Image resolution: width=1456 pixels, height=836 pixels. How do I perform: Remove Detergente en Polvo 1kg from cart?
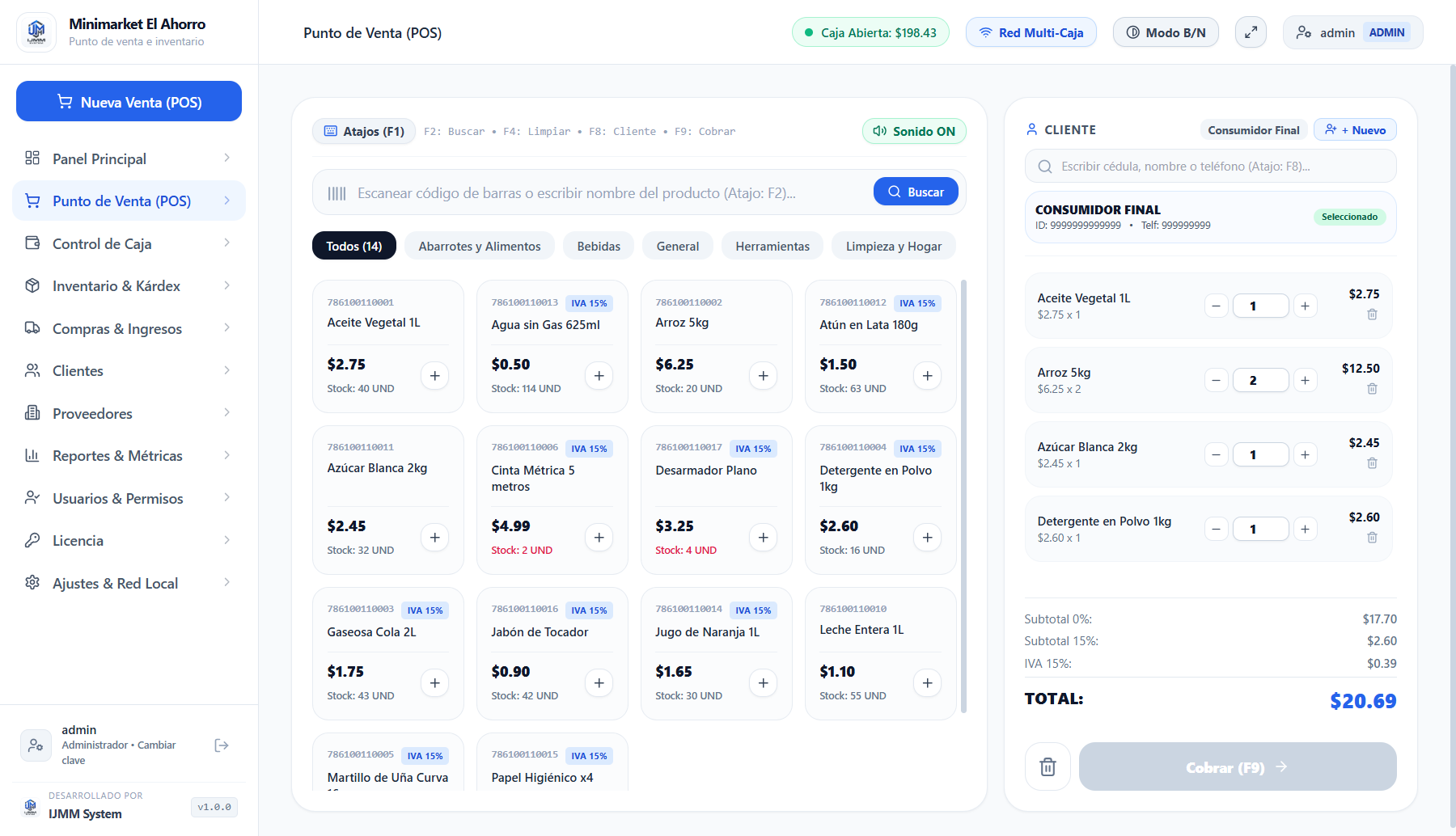point(1372,538)
